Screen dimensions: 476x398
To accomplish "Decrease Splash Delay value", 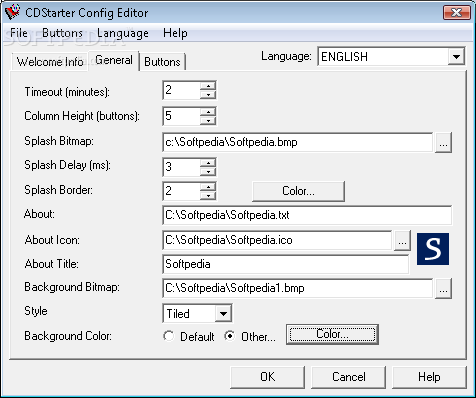I will tap(208, 172).
